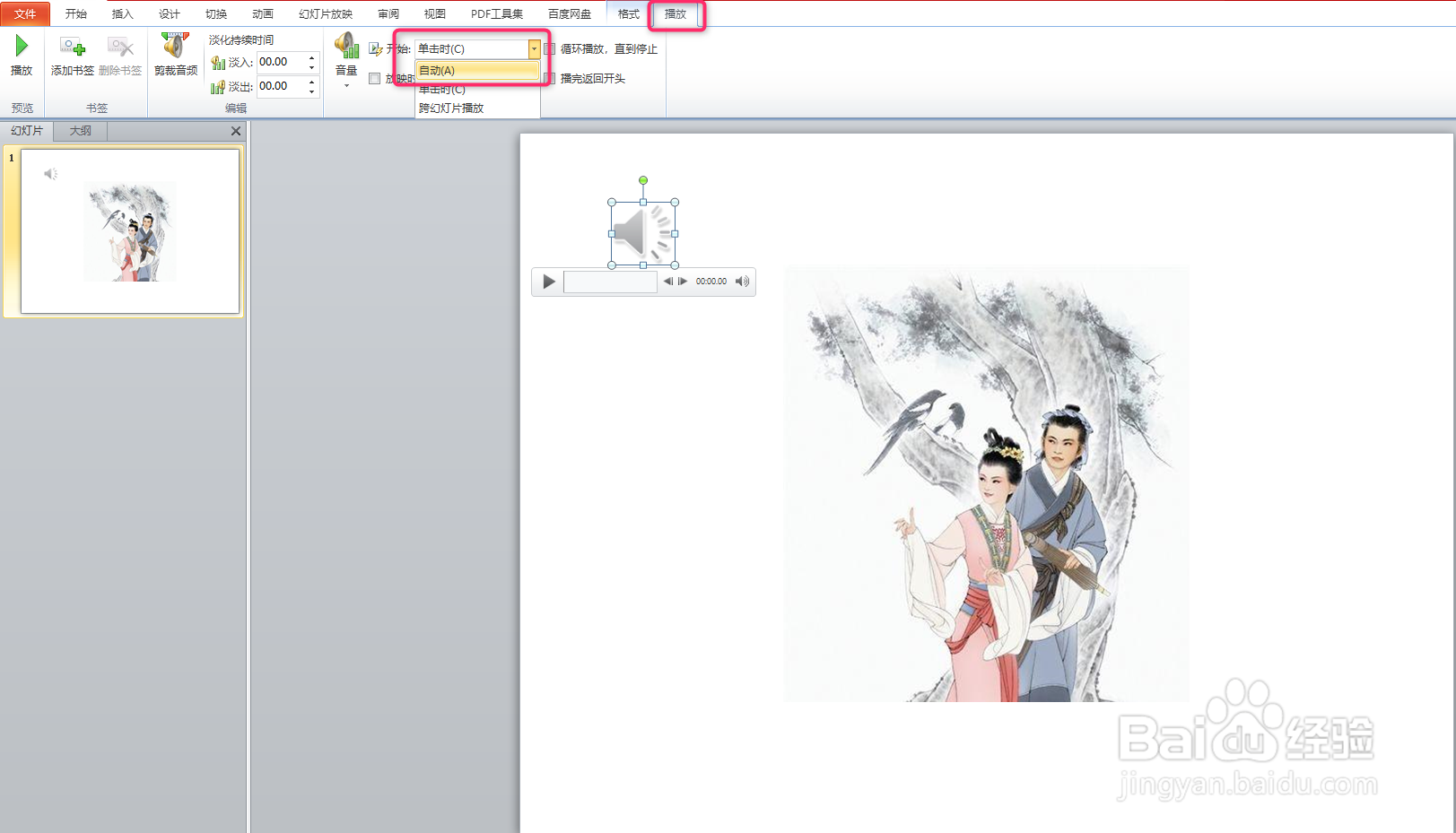Toggle Hide During Show checkbox
Viewport: 1456px width, 833px height.
click(374, 78)
